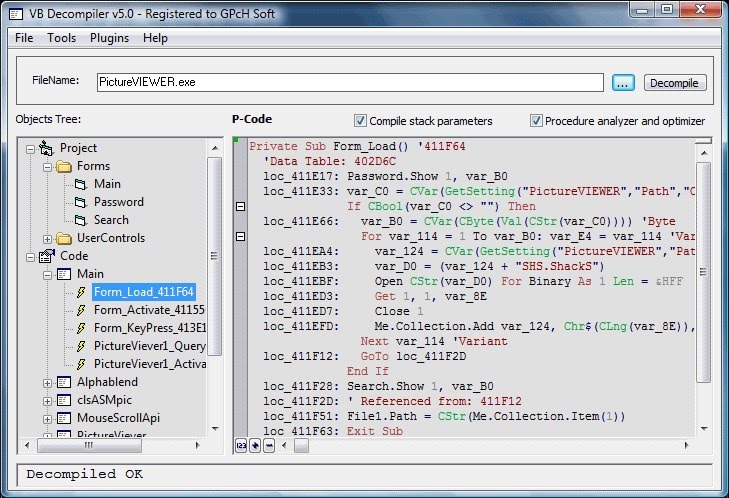Click the Project root icon in tree
This screenshot has width=729, height=498.
point(47,148)
